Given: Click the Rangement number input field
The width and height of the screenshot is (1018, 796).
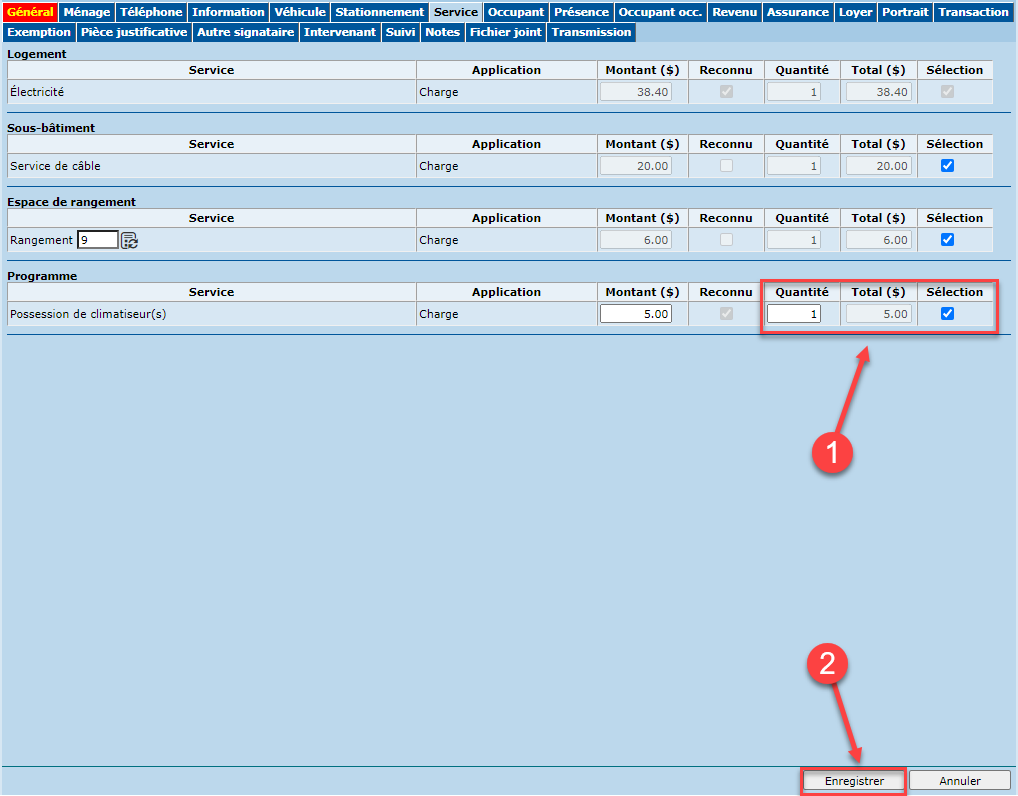Looking at the screenshot, I should click(x=98, y=240).
